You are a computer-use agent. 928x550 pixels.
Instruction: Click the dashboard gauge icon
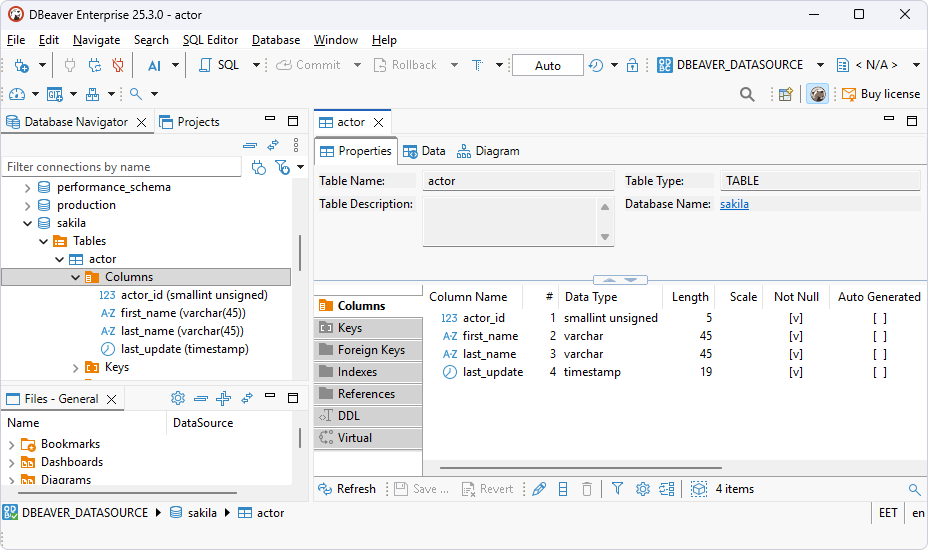[x=17, y=94]
